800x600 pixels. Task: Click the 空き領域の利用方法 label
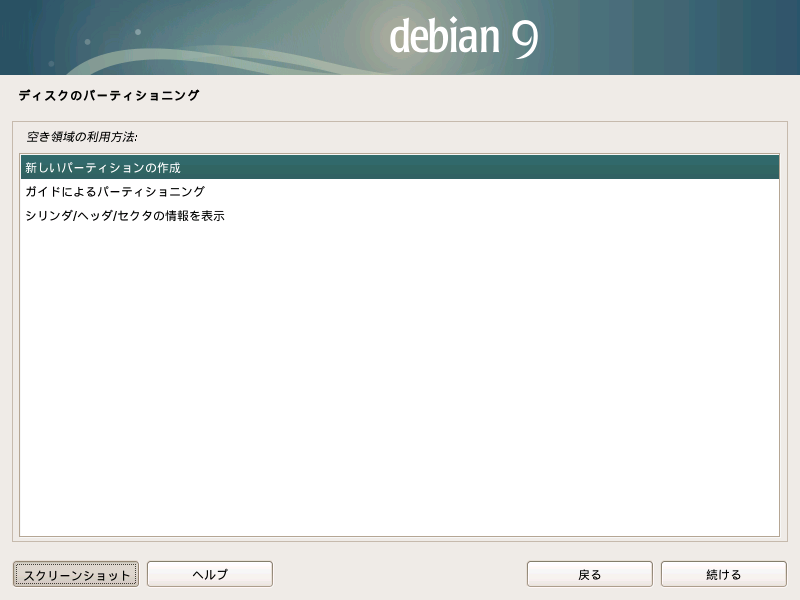82,135
